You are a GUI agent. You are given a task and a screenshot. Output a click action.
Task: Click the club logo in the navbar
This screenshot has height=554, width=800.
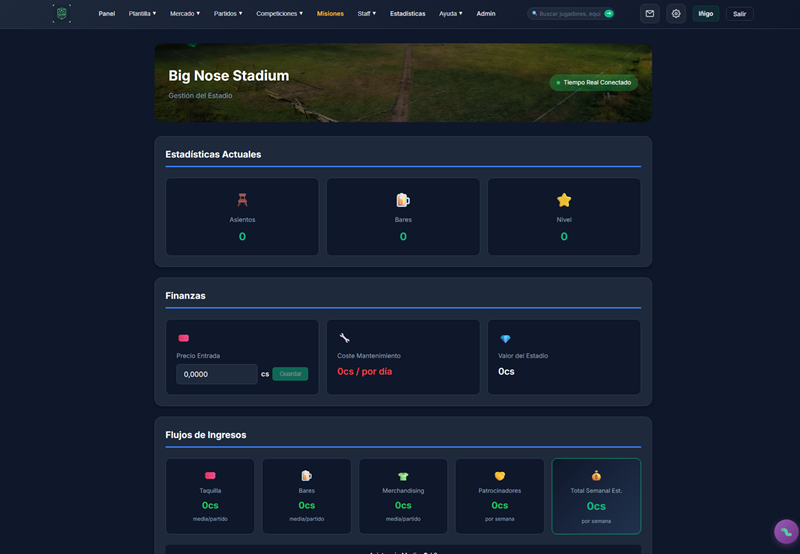click(x=62, y=14)
